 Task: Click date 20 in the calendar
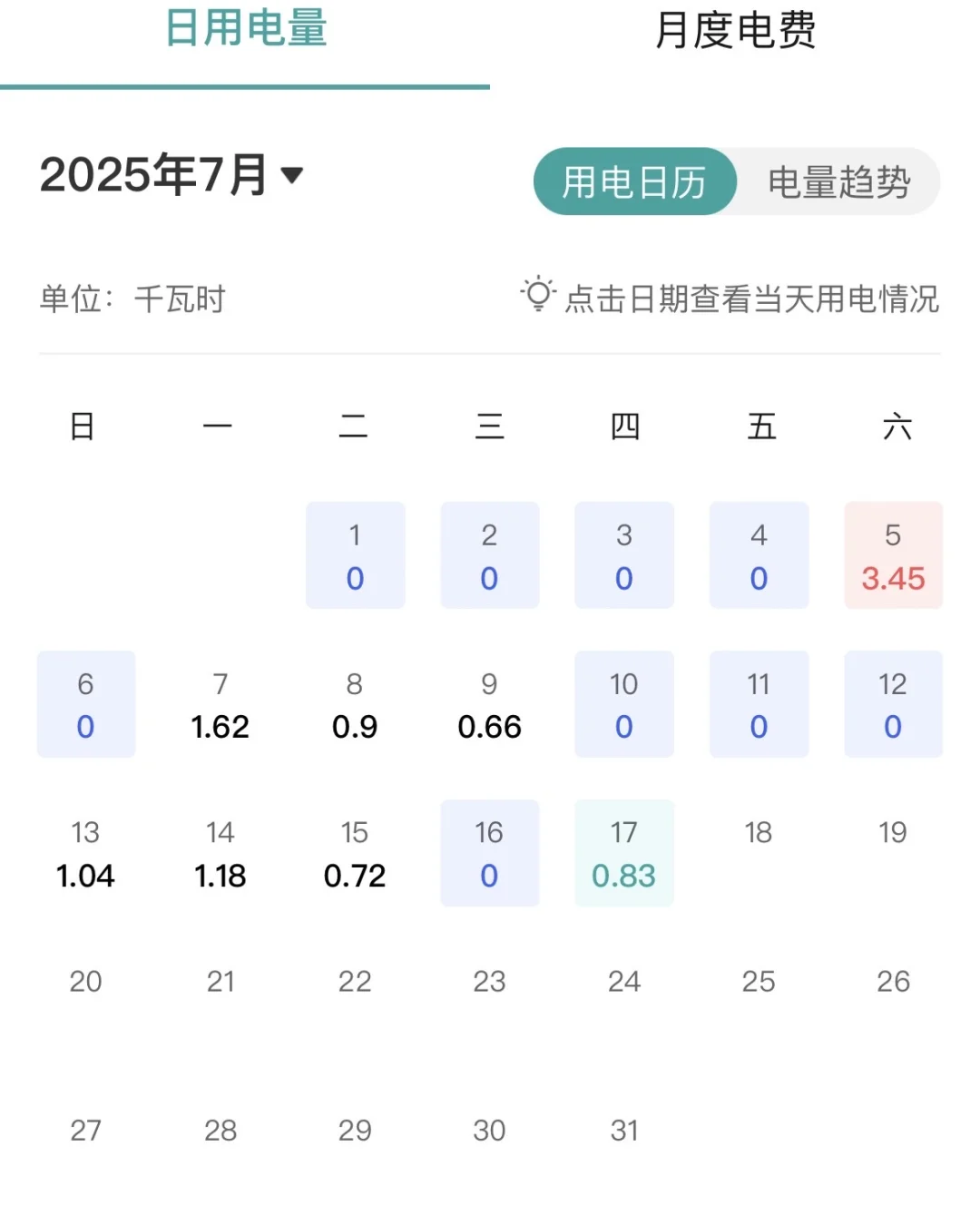point(86,981)
